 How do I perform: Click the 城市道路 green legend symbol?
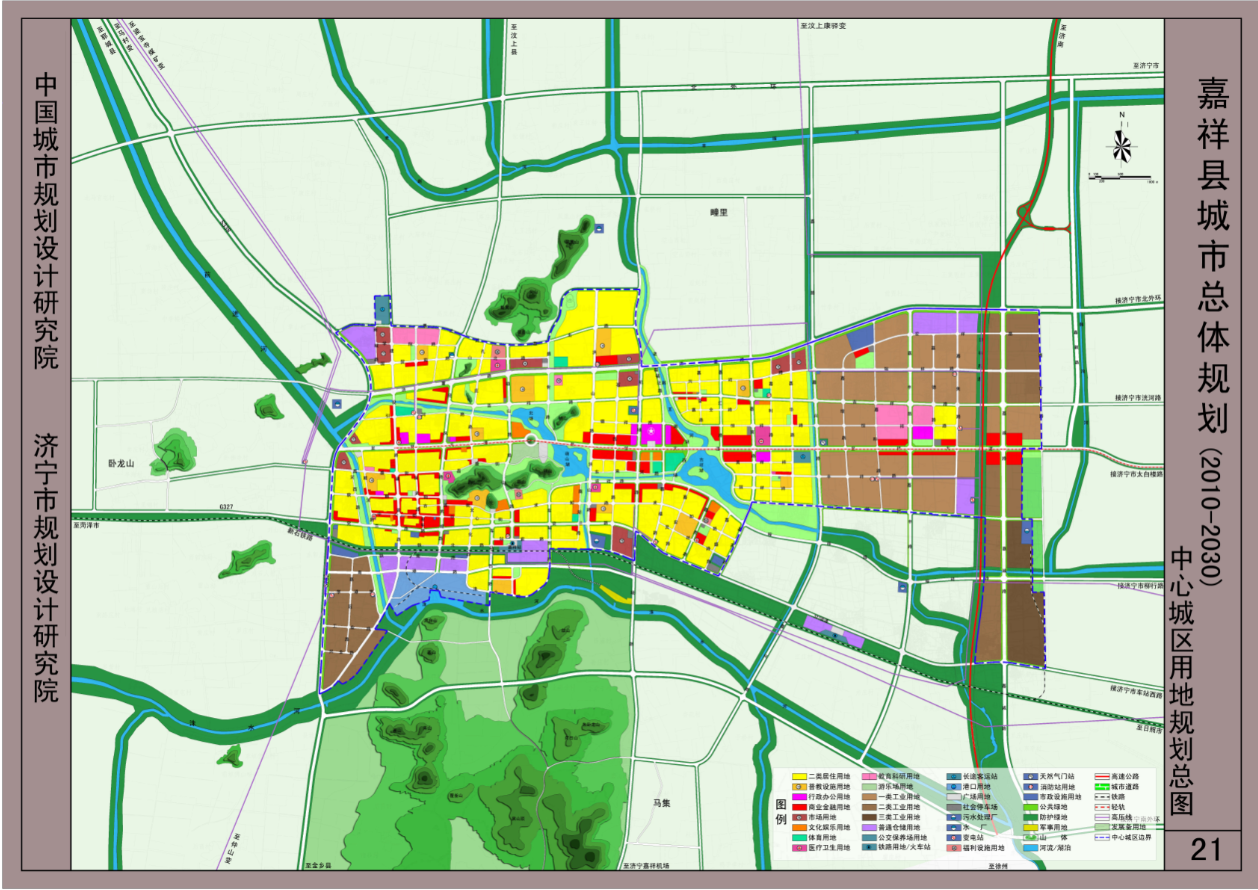(1102, 786)
